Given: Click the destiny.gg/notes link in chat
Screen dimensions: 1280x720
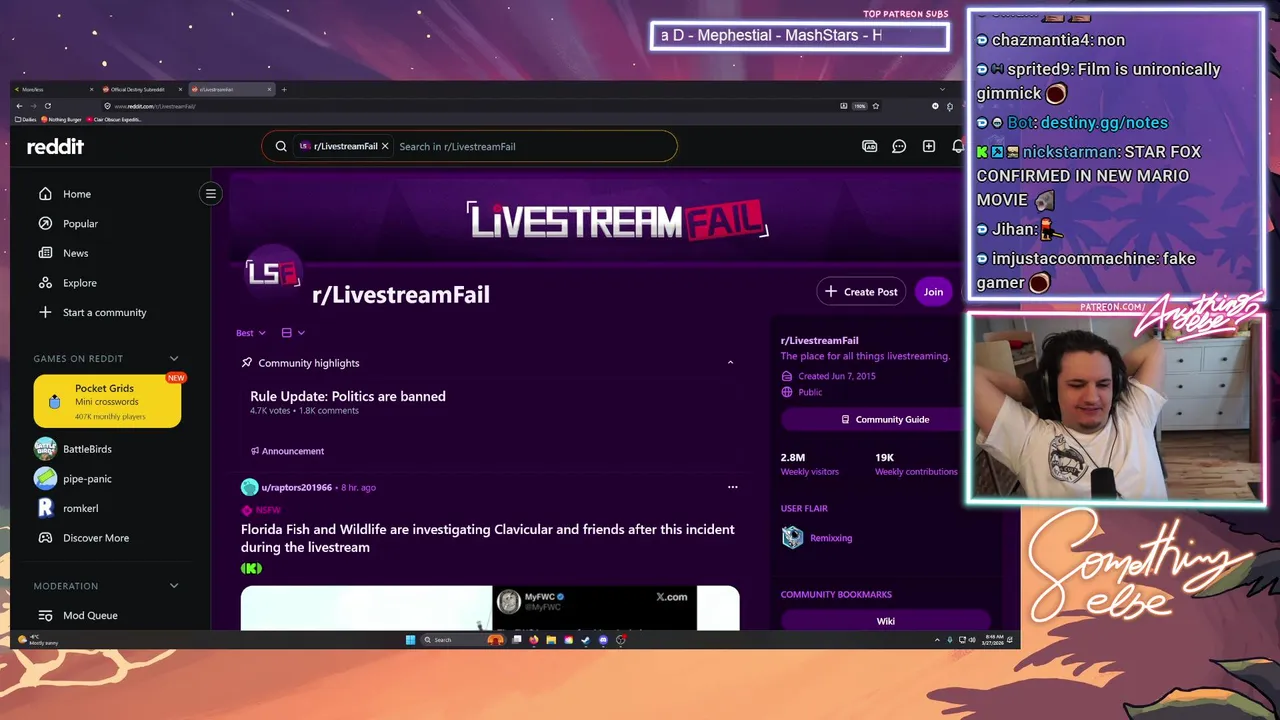Looking at the screenshot, I should pos(1104,122).
